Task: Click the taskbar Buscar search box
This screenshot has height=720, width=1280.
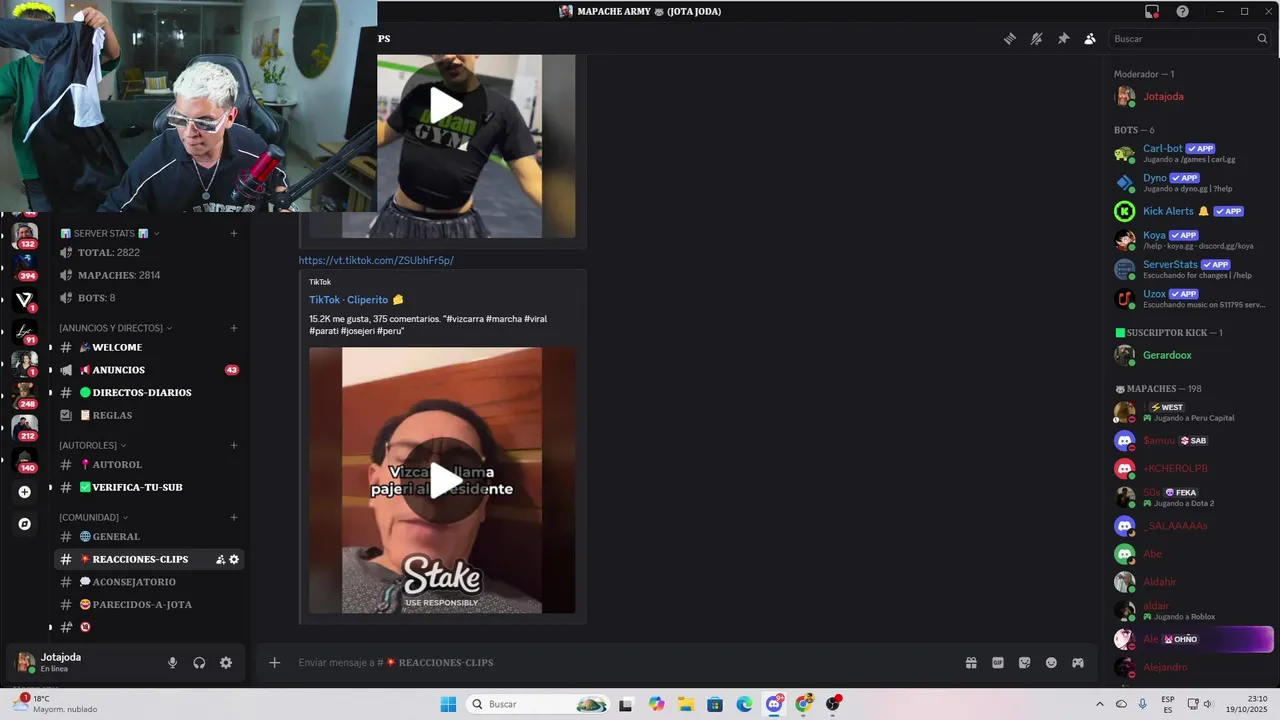Action: [538, 704]
